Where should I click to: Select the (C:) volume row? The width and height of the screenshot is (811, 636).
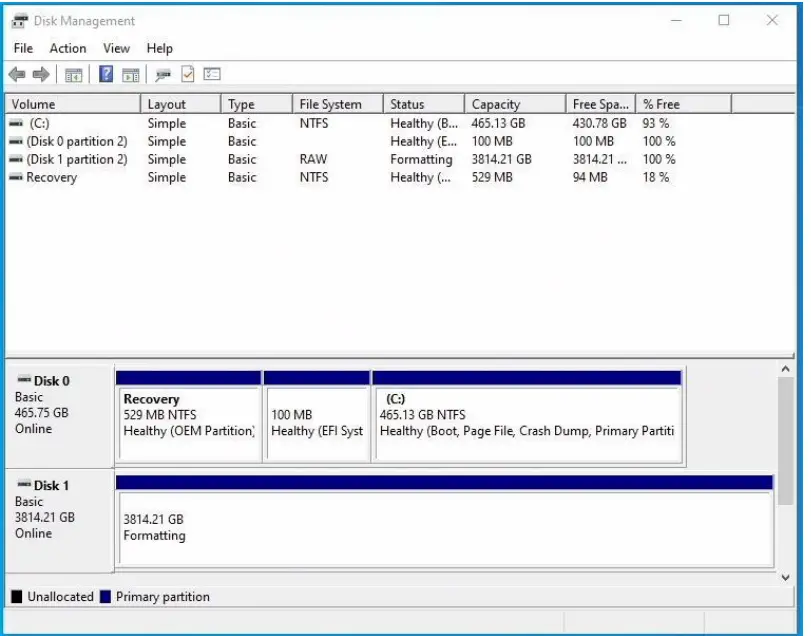[60, 122]
